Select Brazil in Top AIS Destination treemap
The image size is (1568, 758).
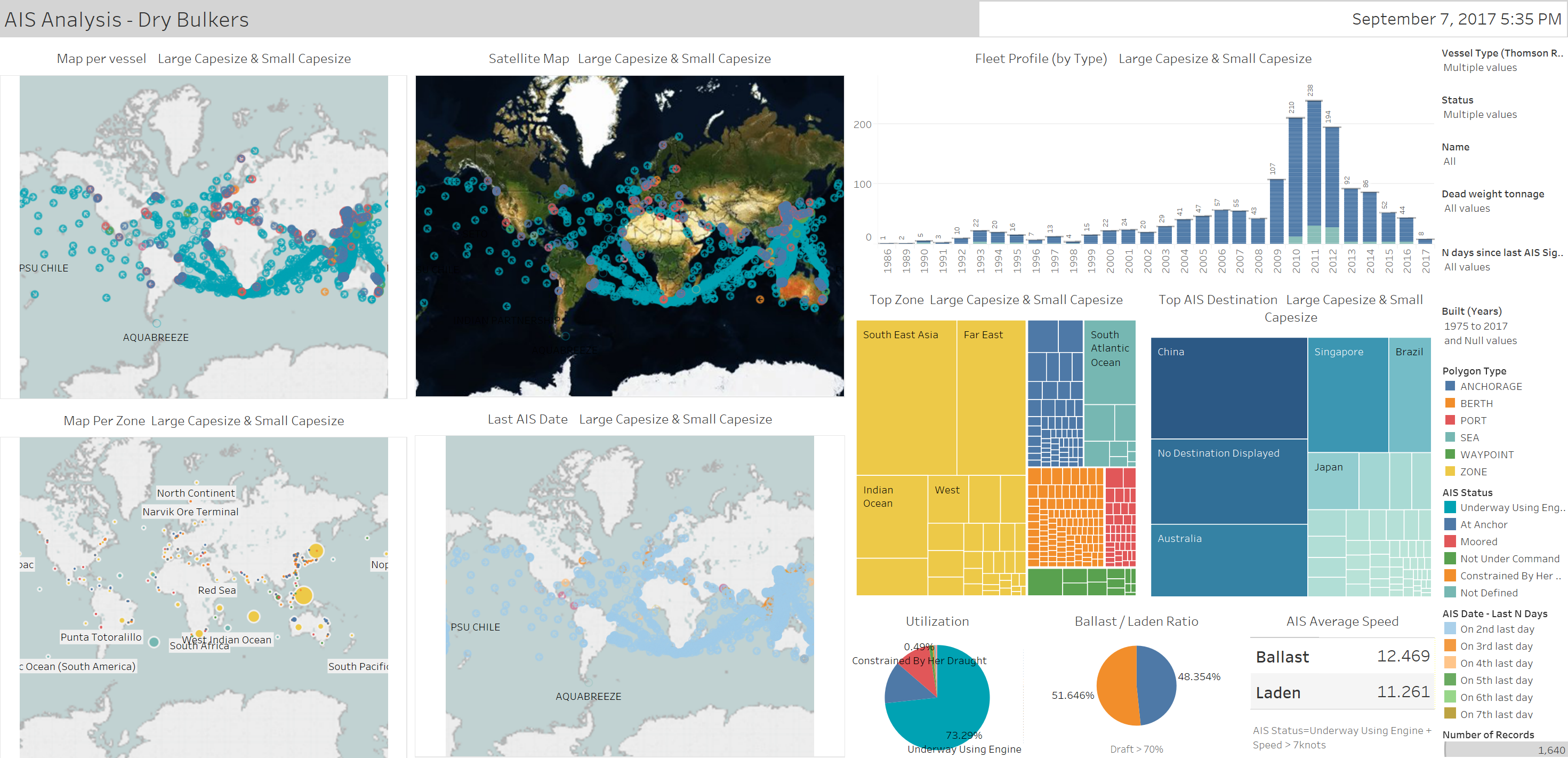[1410, 395]
